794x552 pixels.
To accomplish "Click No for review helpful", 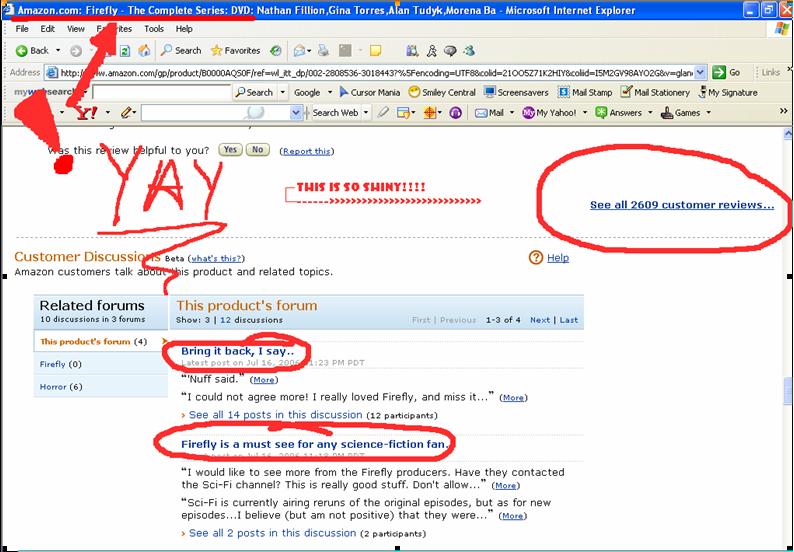I will (x=257, y=150).
